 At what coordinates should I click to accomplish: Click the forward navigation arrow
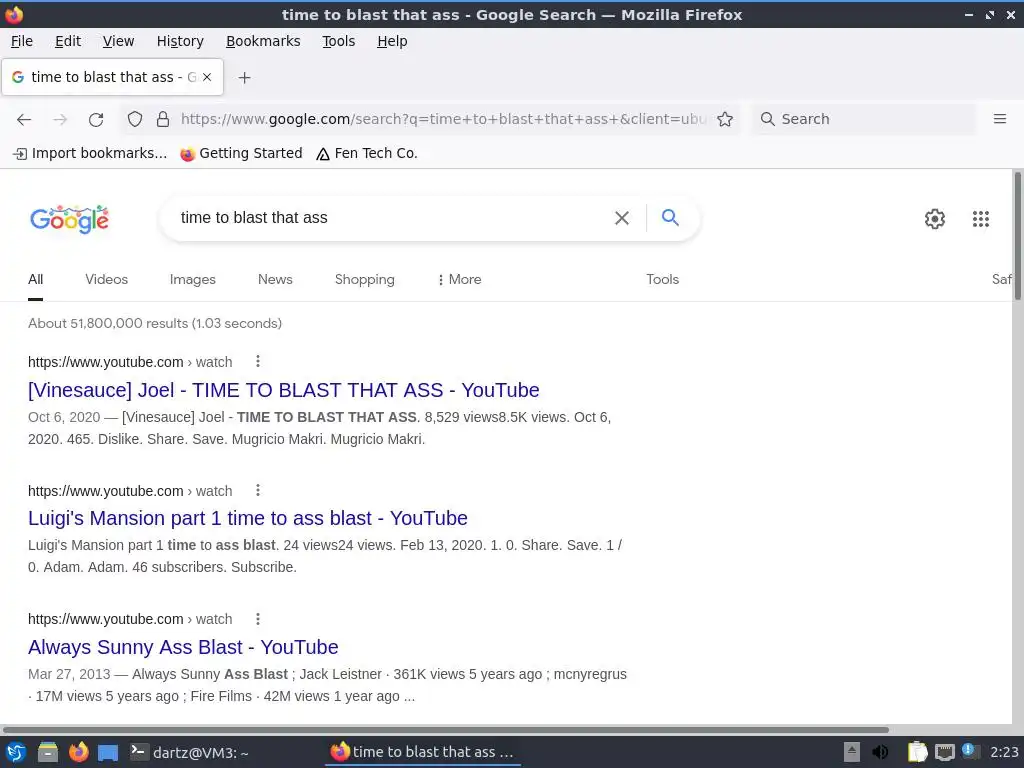click(x=60, y=119)
